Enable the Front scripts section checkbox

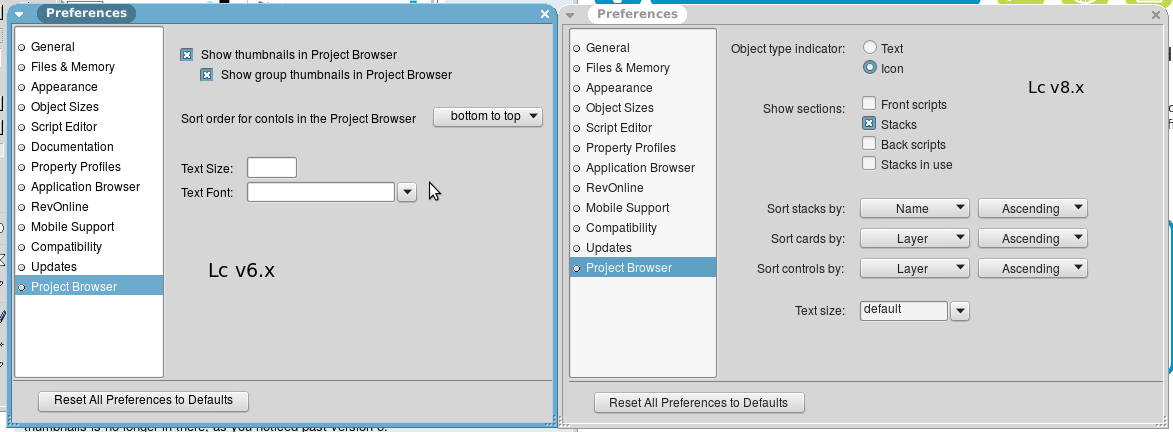(x=870, y=104)
